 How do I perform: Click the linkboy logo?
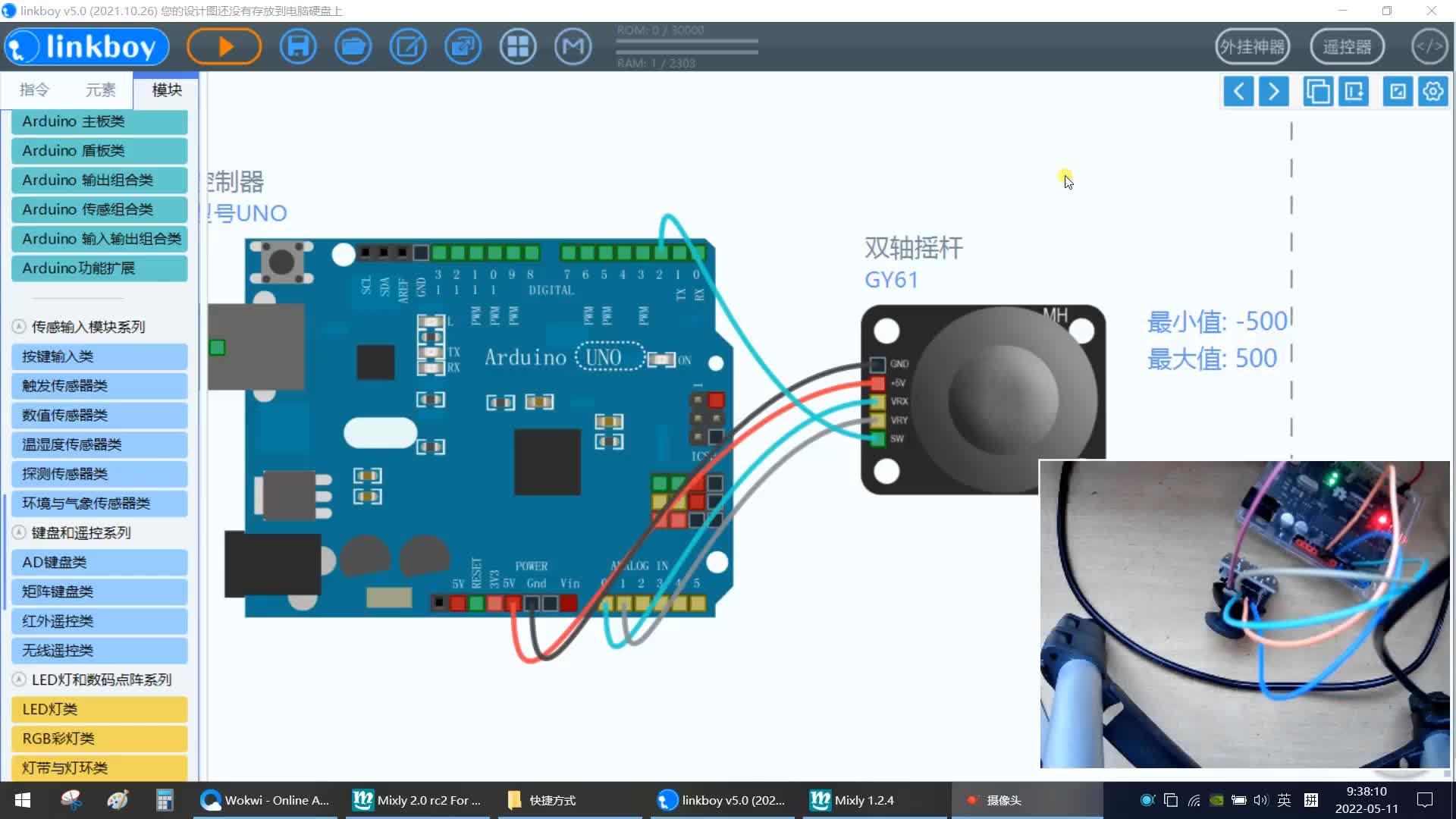coord(86,47)
